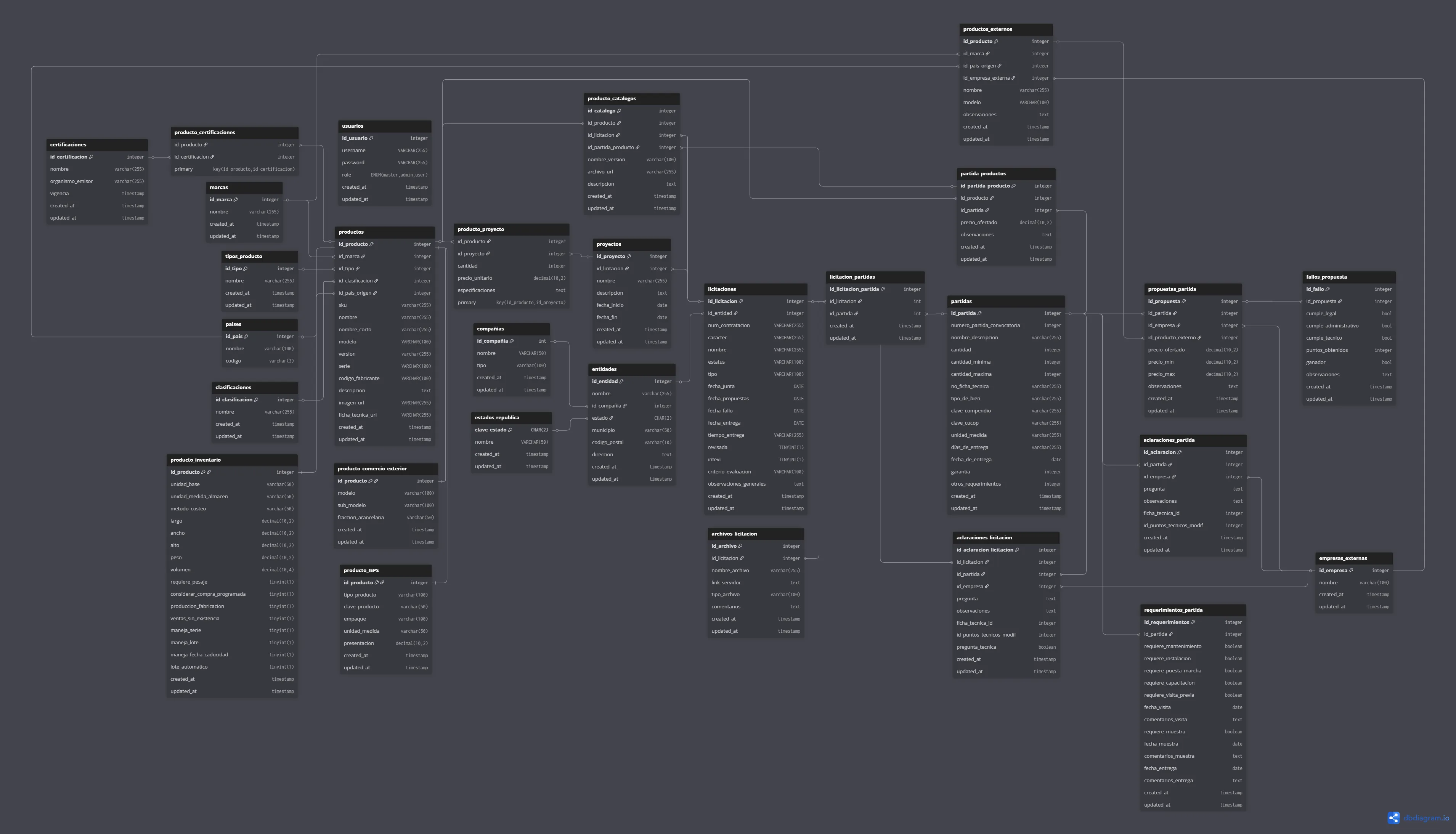1456x834 pixels.
Task: Select the partida_productos table header
Action: [1007, 173]
